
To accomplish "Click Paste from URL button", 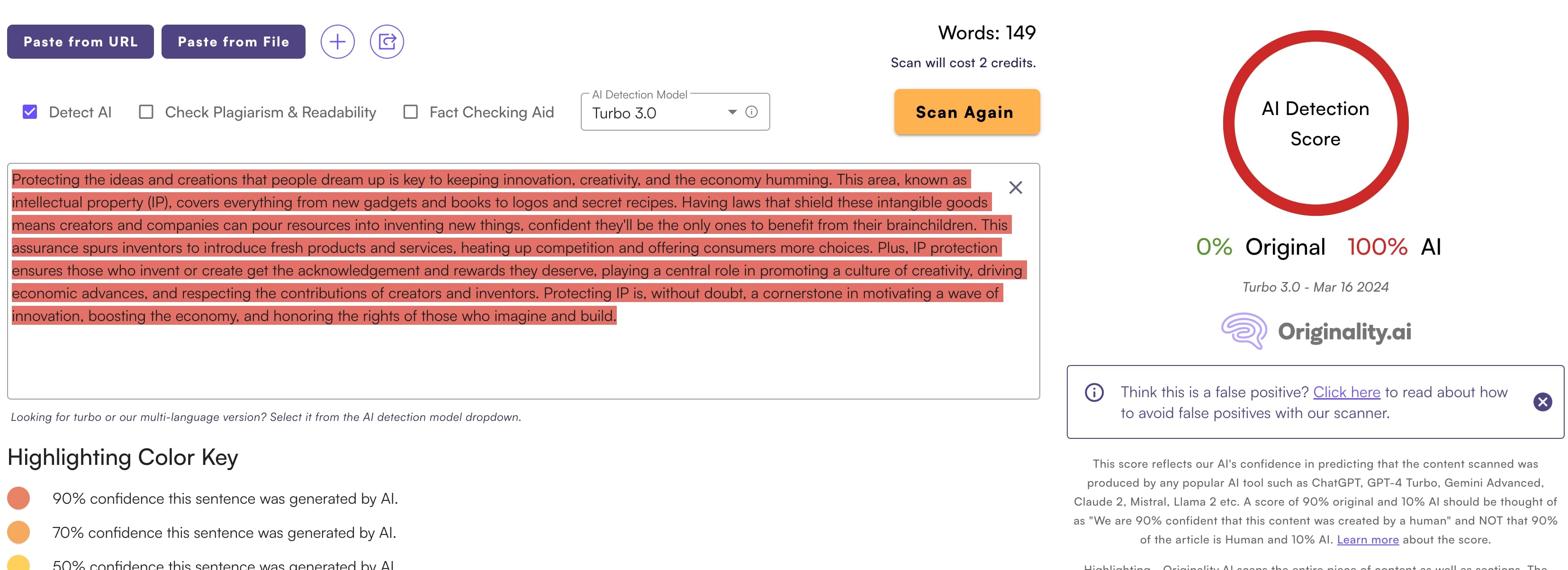I will click(81, 42).
